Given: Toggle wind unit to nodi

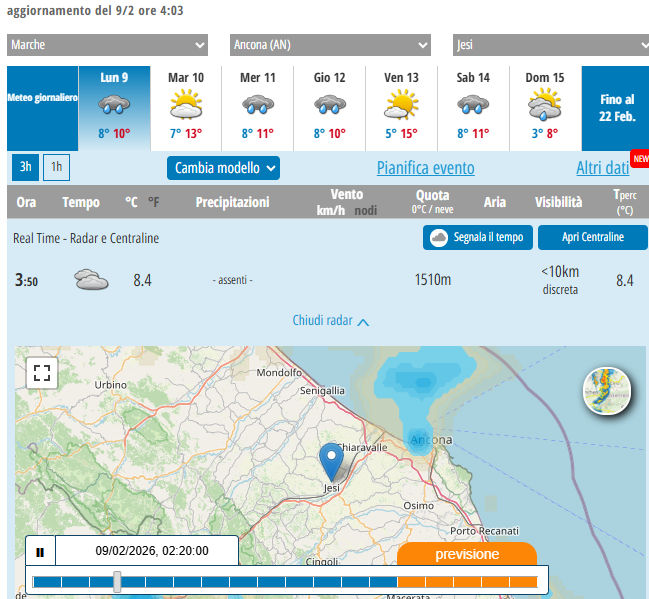Looking at the screenshot, I should (366, 211).
